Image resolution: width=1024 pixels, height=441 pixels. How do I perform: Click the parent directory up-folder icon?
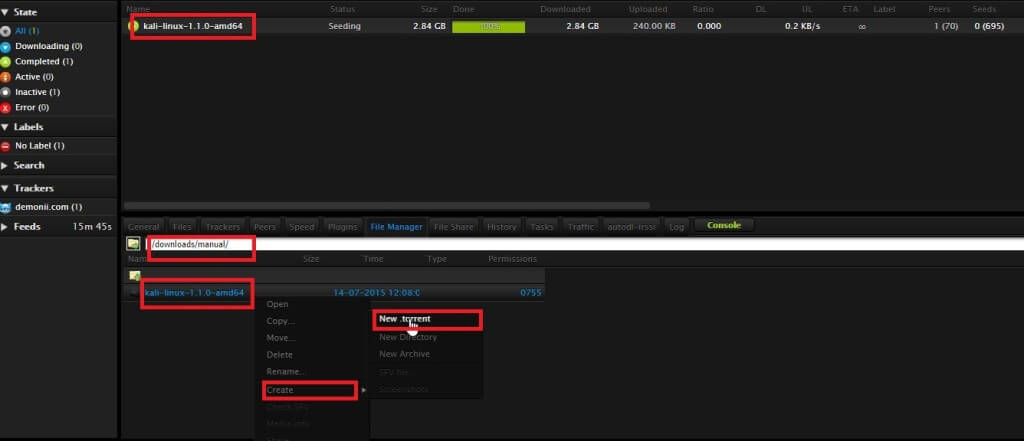click(x=134, y=275)
